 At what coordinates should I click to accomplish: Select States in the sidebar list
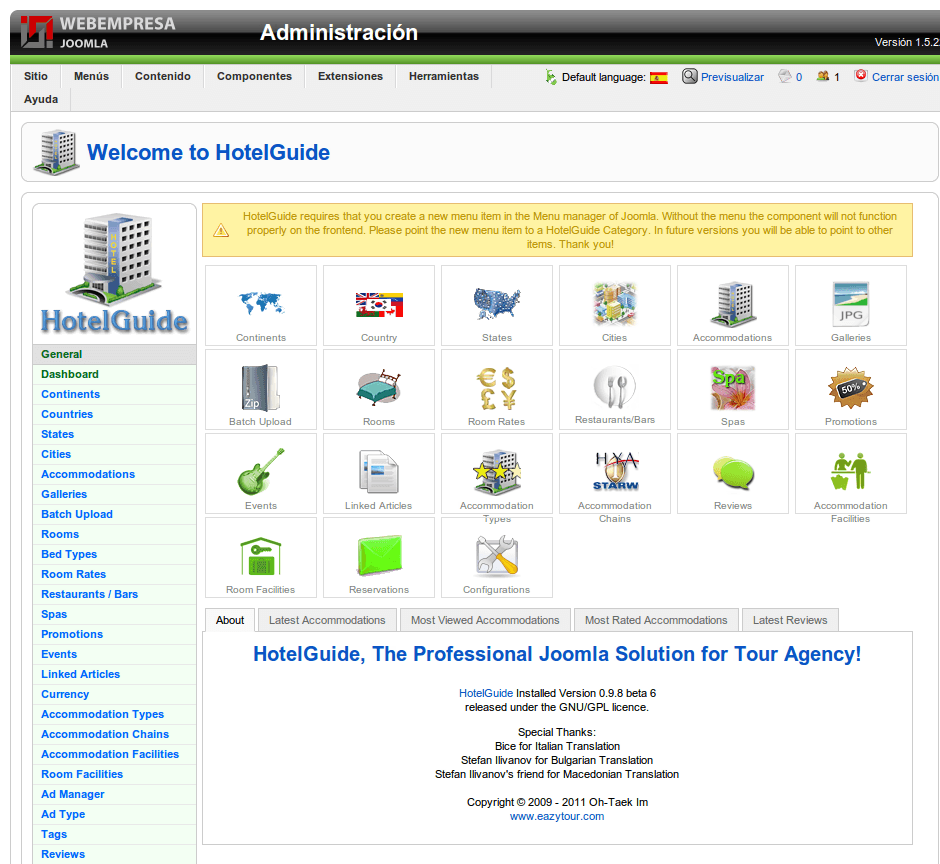point(115,434)
